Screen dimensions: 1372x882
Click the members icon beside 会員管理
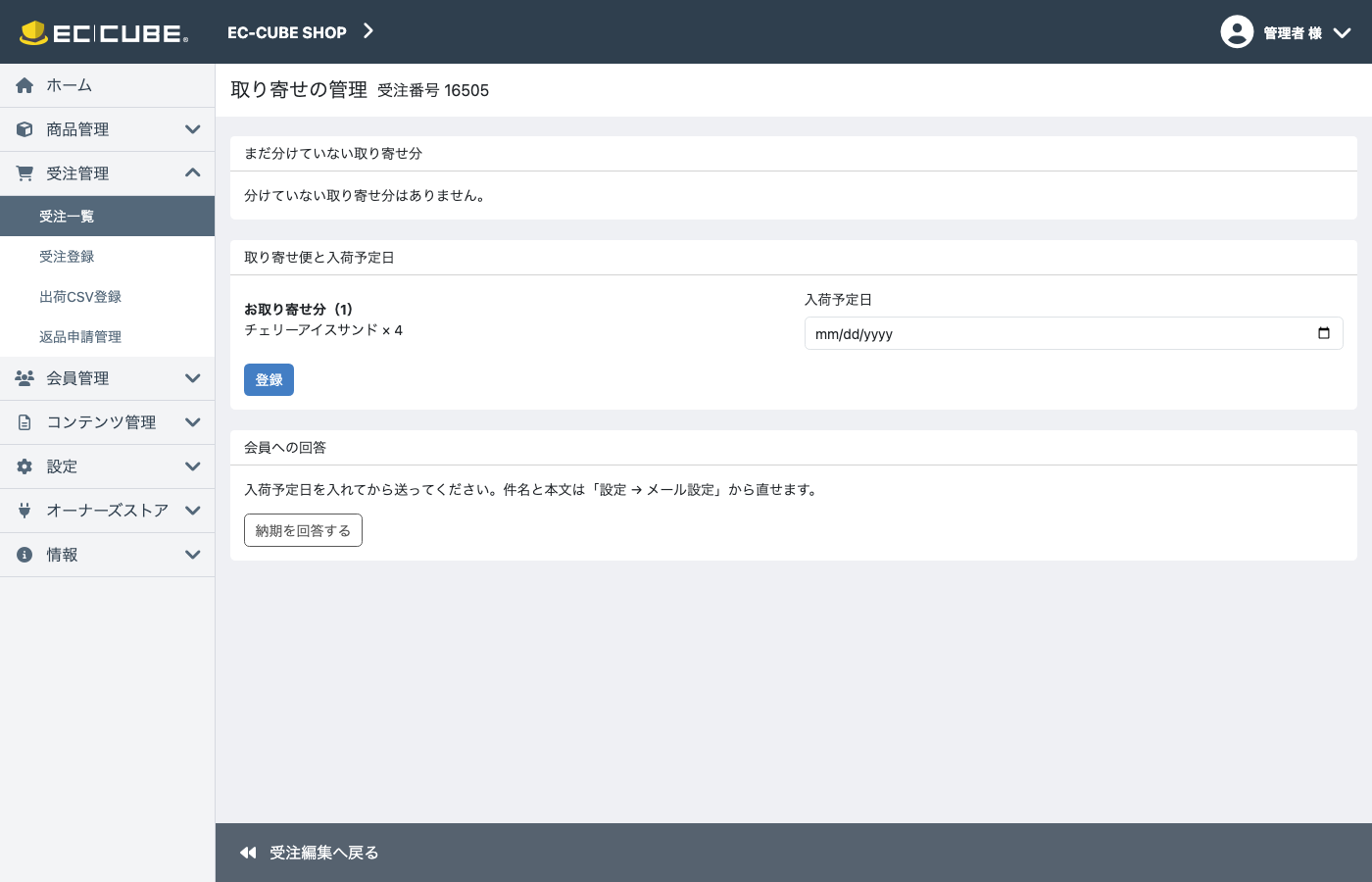coord(24,378)
